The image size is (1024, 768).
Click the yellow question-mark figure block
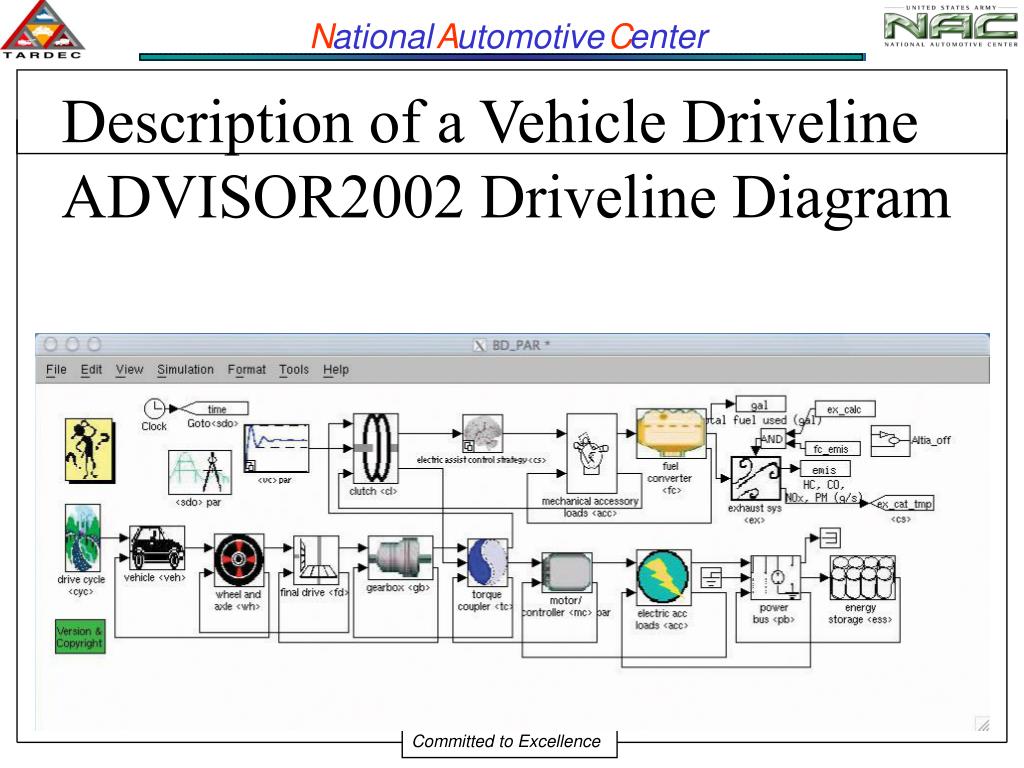(x=89, y=451)
